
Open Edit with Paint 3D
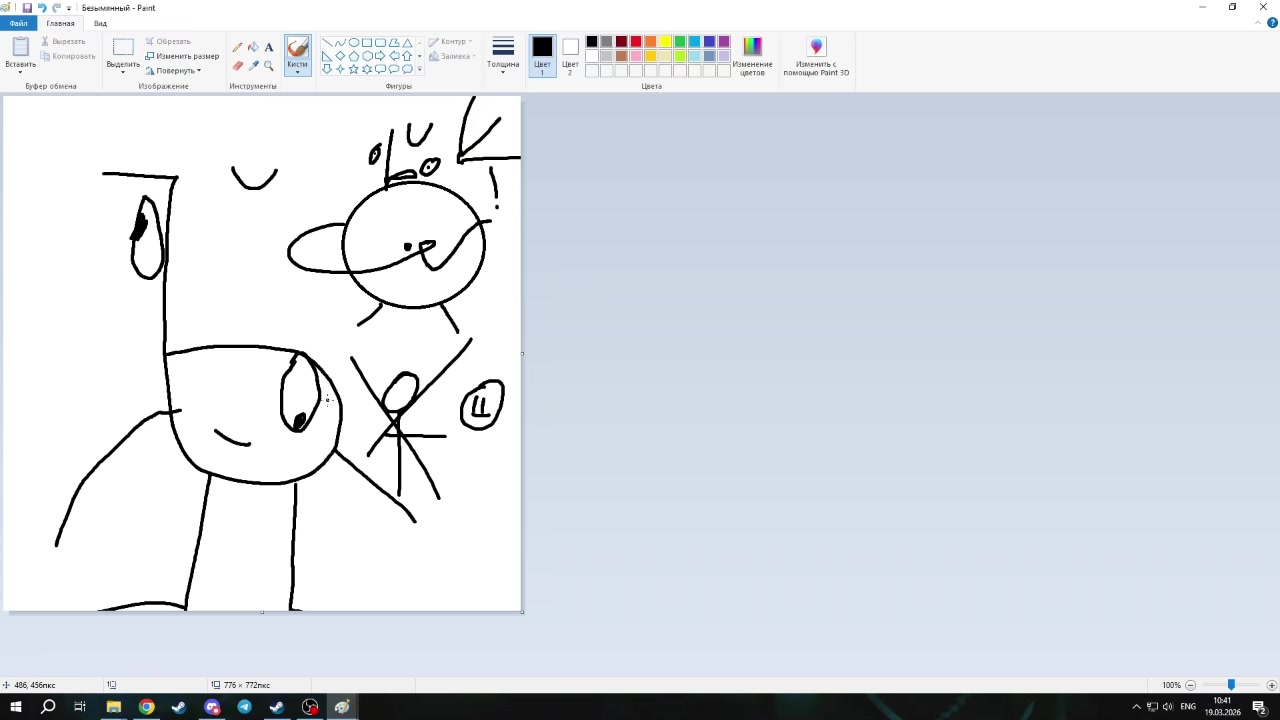point(816,56)
